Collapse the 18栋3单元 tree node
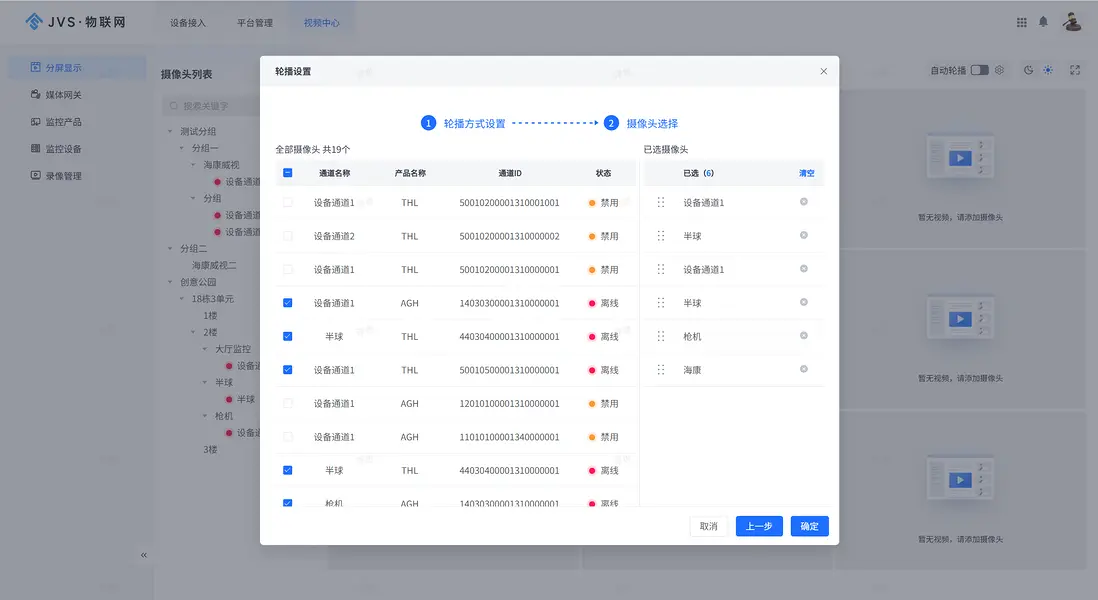Viewport: 1098px width, 600px height. click(181, 299)
